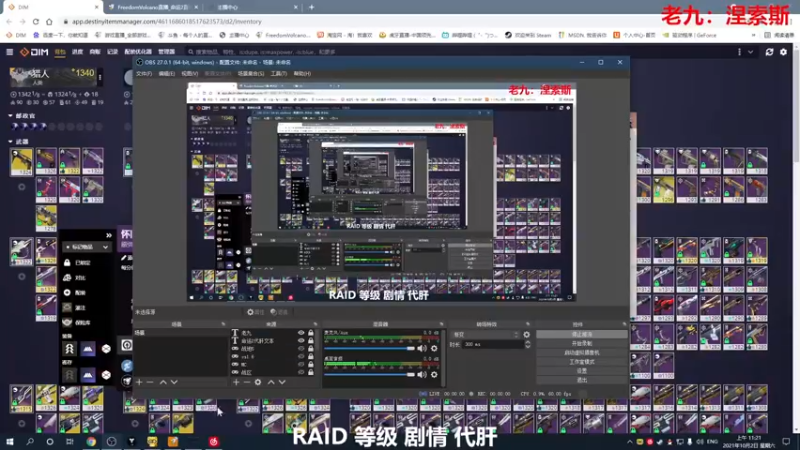Screen dimensions: 800x450
Task: Select the 老九 source row in OBS
Action: coord(273,333)
